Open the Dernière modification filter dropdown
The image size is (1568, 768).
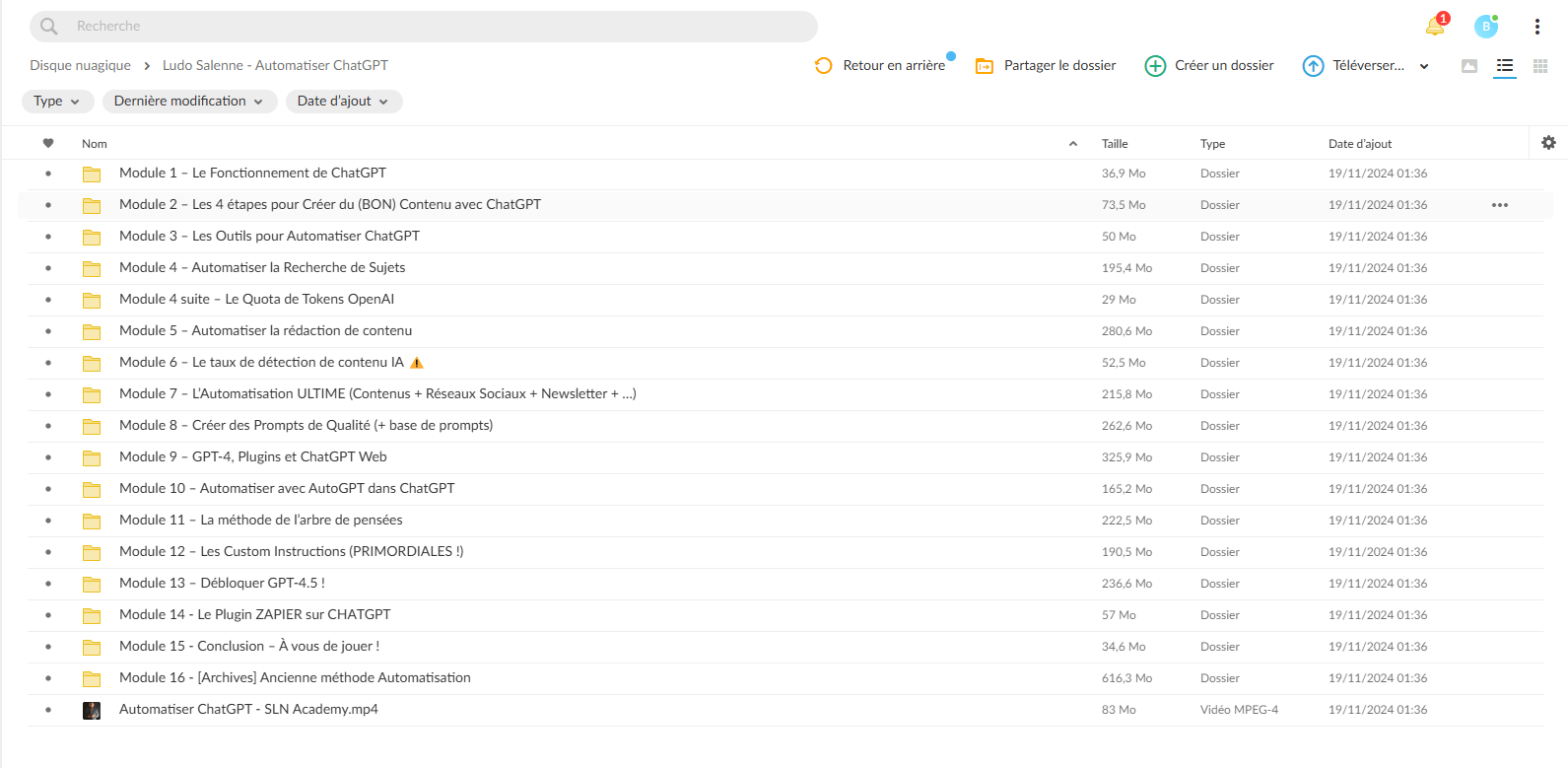pyautogui.click(x=189, y=102)
